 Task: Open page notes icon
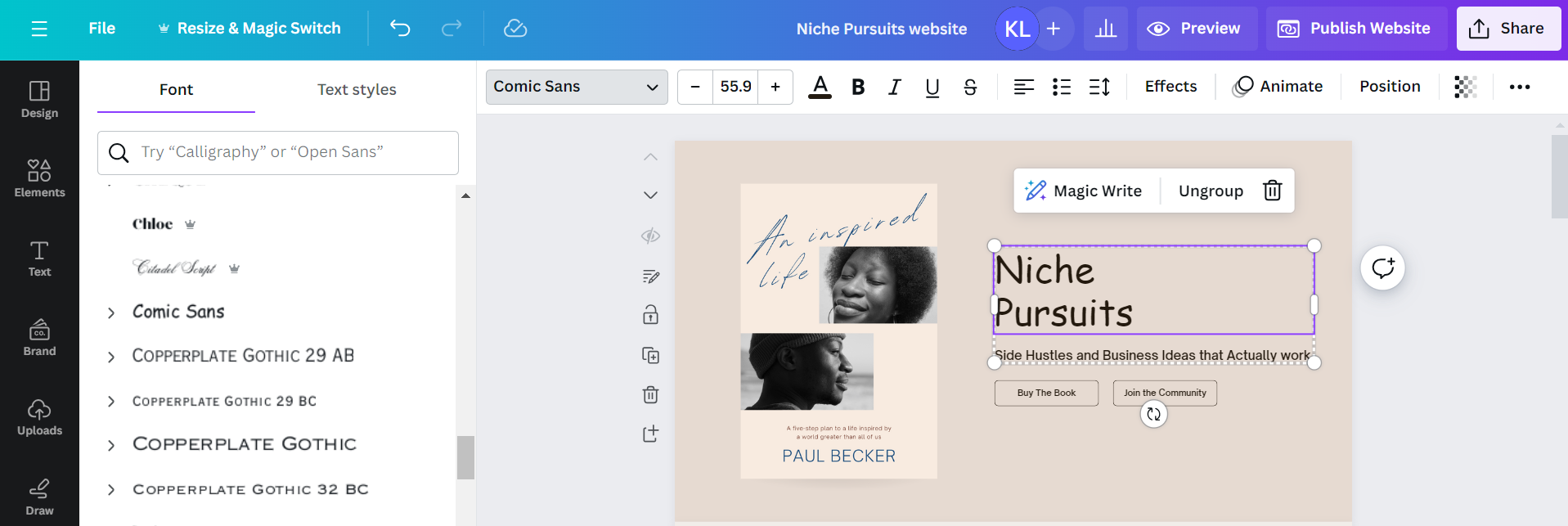(650, 276)
